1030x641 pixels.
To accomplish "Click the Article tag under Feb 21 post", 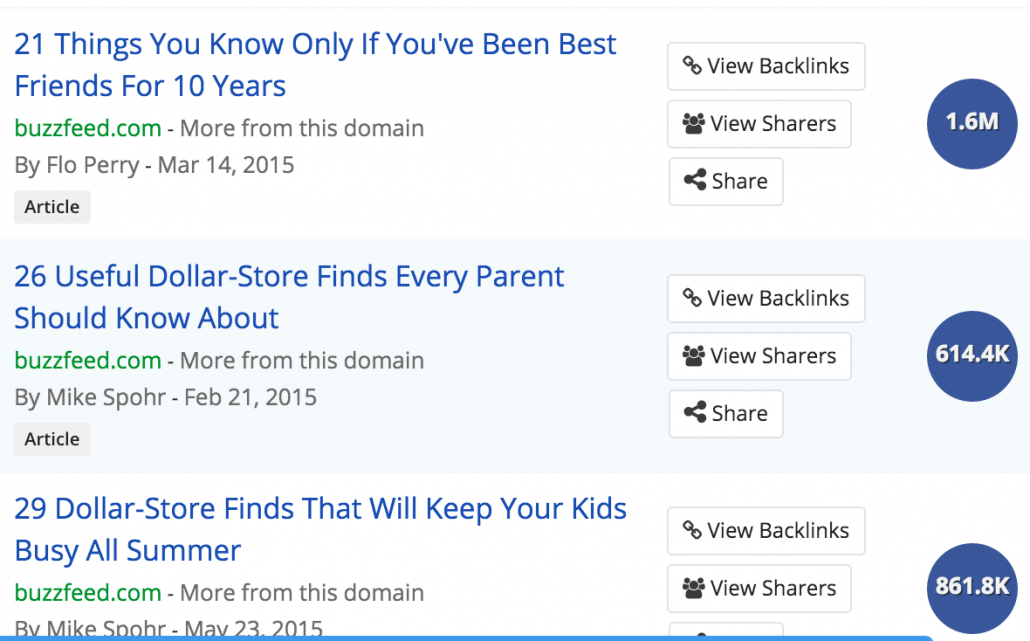I will coord(52,439).
